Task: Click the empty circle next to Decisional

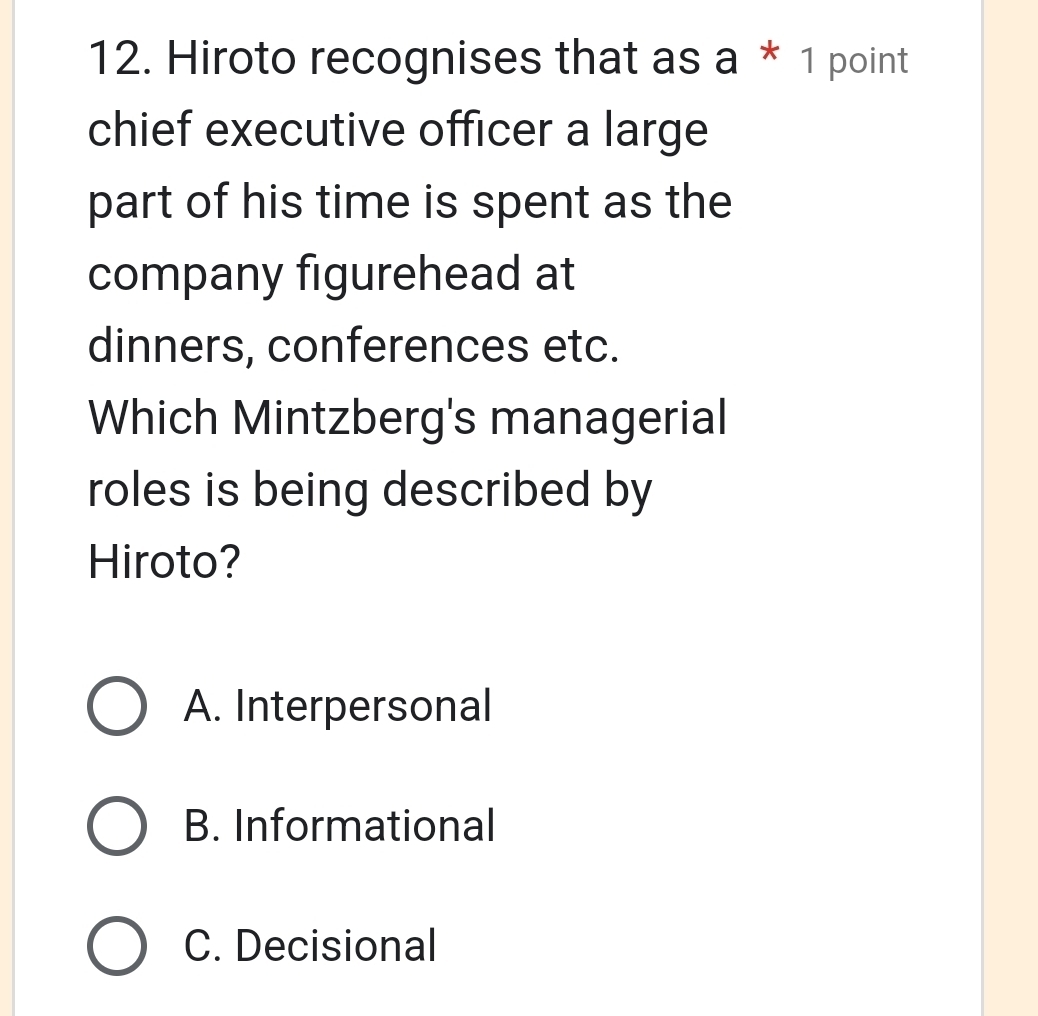Action: point(116,947)
